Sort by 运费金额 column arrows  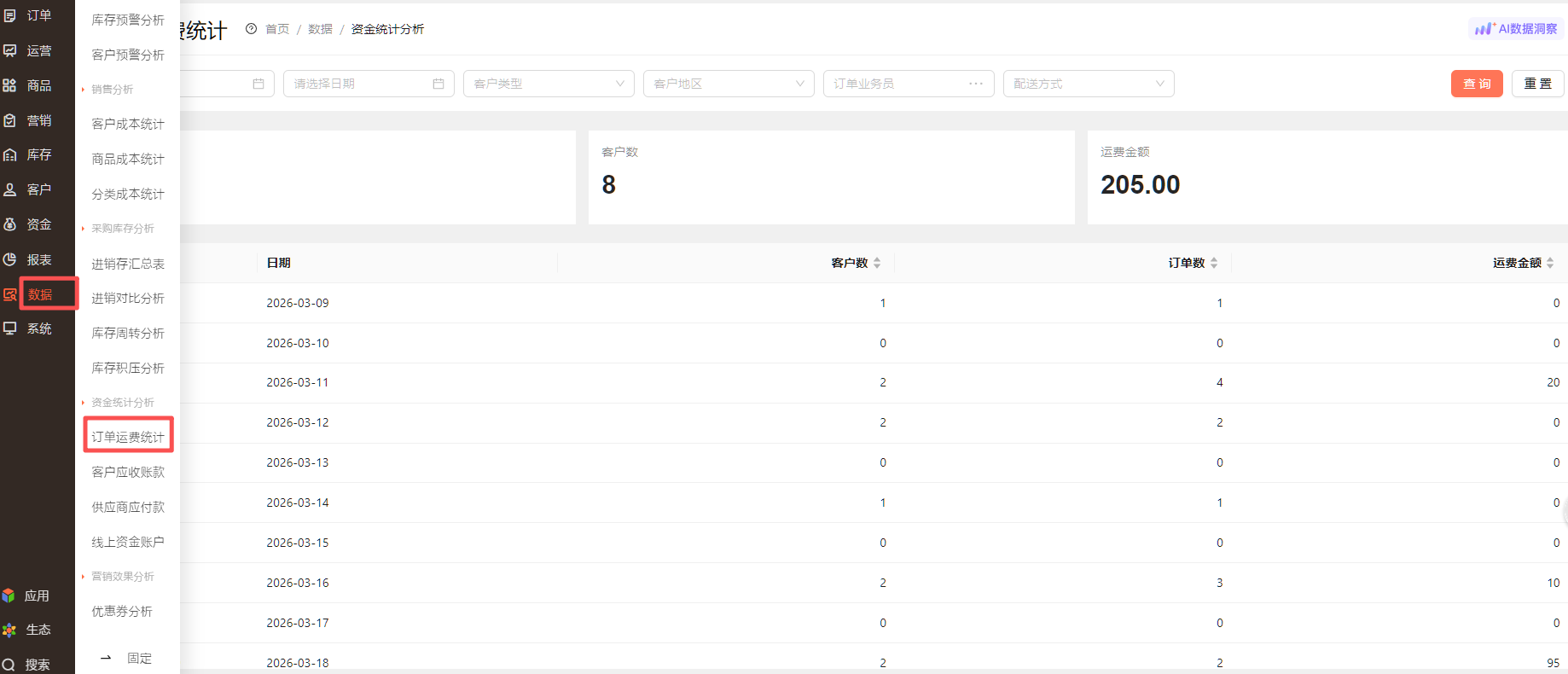click(x=1550, y=263)
